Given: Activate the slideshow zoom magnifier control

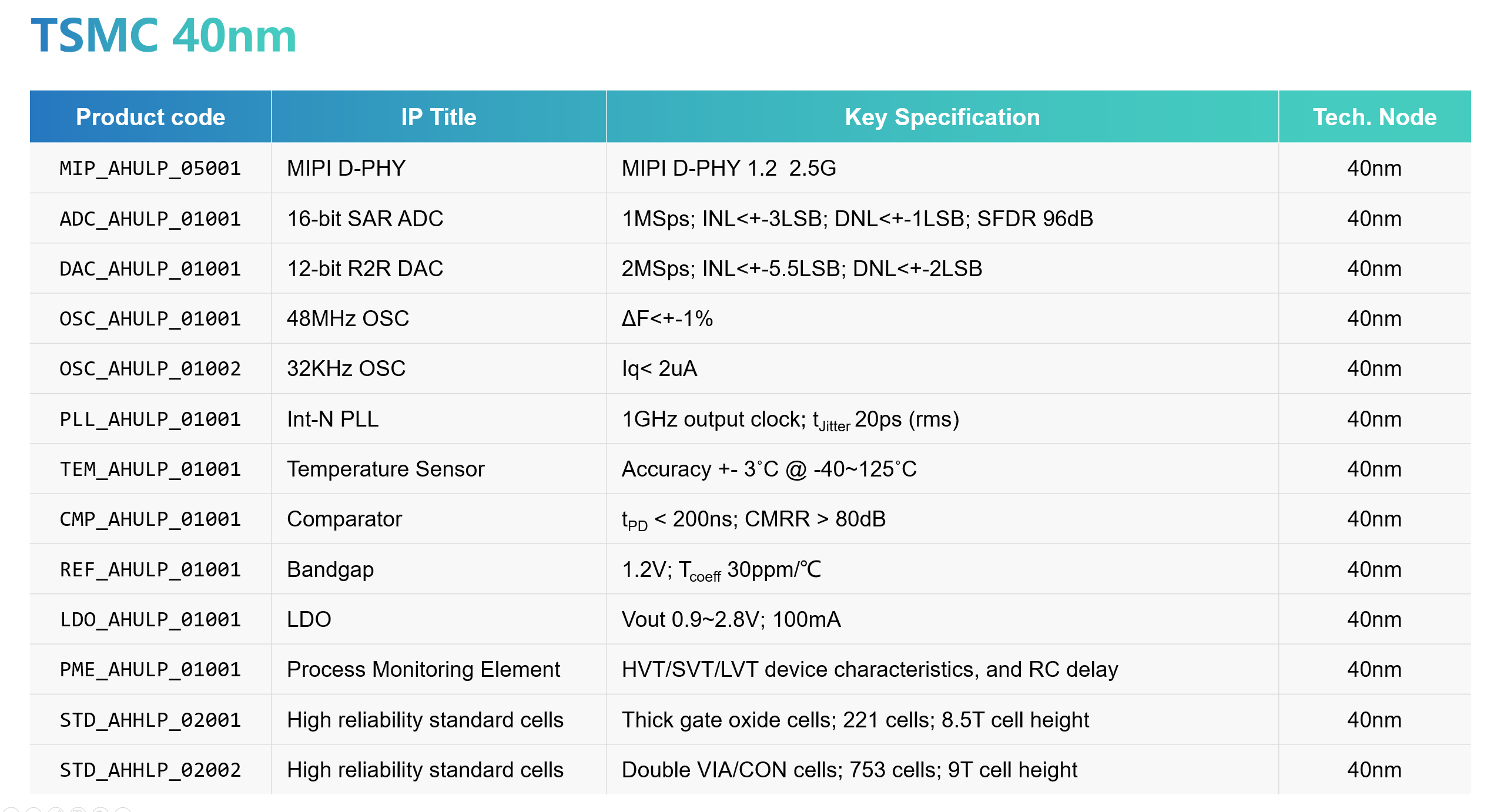Looking at the screenshot, I should click(x=101, y=811).
